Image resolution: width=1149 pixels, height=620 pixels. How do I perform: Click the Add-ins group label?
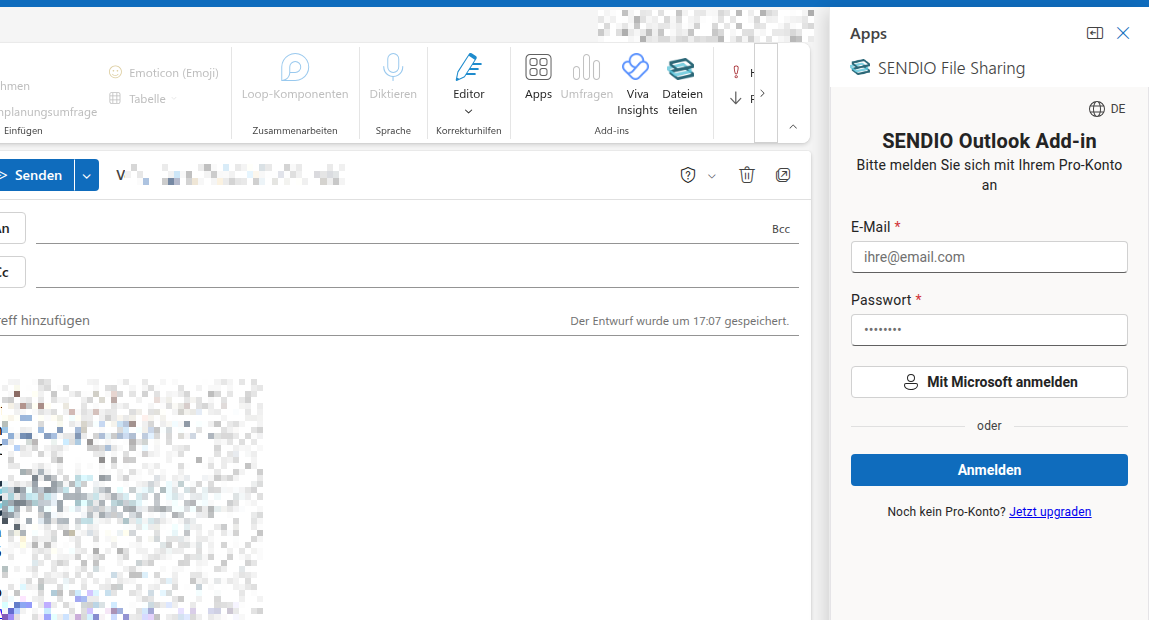[x=611, y=130]
